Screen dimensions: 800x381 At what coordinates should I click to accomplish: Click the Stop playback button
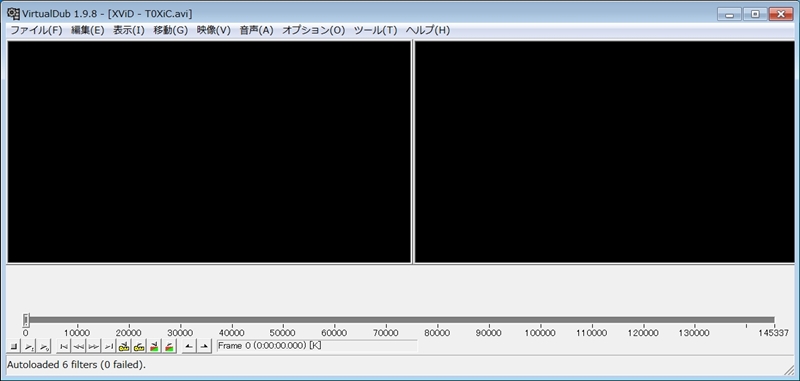(x=14, y=346)
